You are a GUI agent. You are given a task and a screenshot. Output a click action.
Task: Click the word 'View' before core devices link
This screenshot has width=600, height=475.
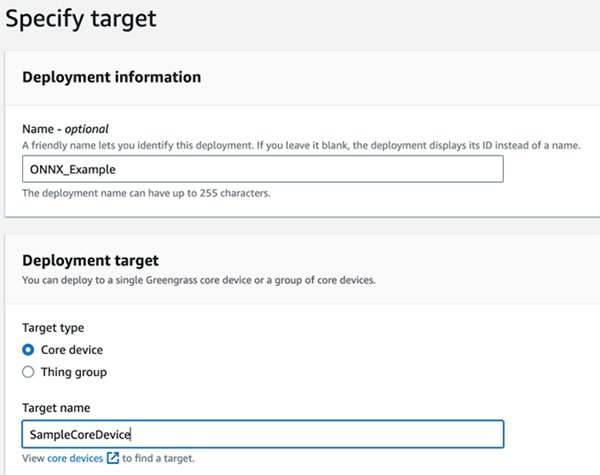(33, 457)
